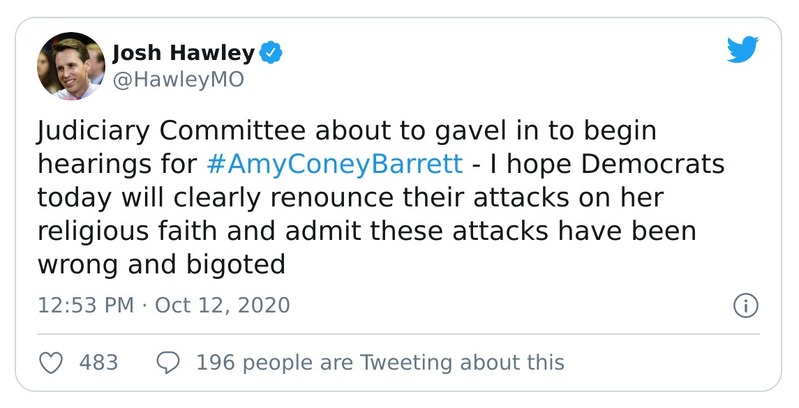Image resolution: width=799 pixels, height=408 pixels.
Task: Like the tweet with the heart icon
Action: point(51,362)
